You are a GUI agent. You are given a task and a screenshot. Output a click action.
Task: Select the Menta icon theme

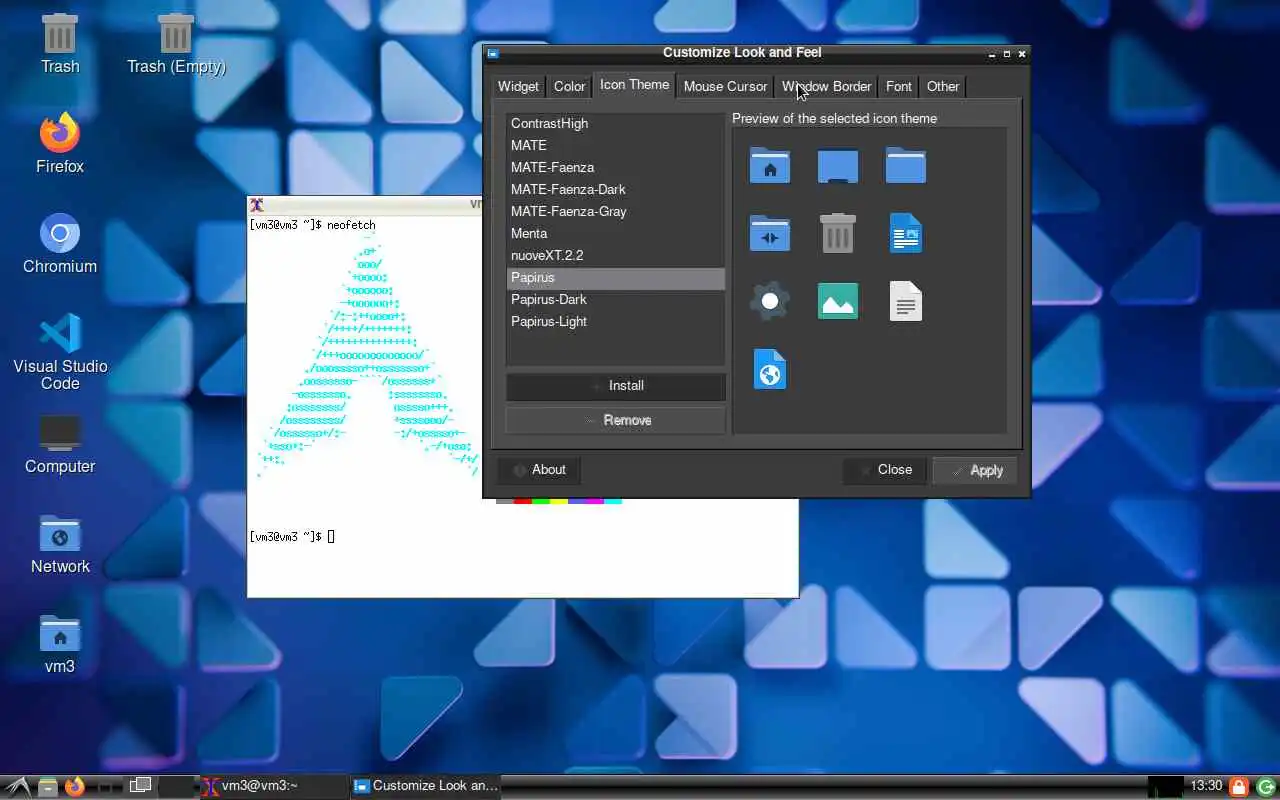tap(615, 233)
